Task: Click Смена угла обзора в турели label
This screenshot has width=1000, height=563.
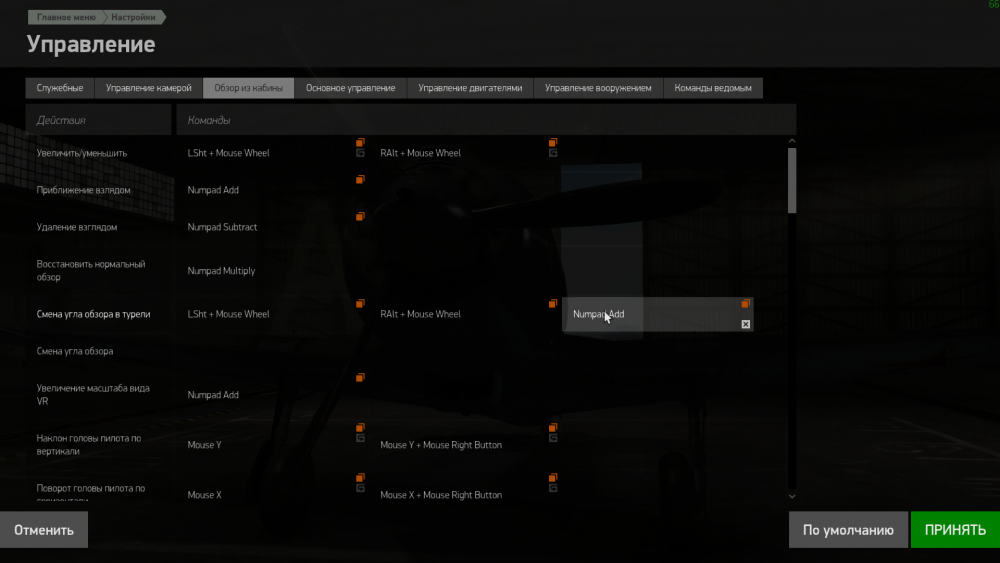Action: click(x=93, y=314)
